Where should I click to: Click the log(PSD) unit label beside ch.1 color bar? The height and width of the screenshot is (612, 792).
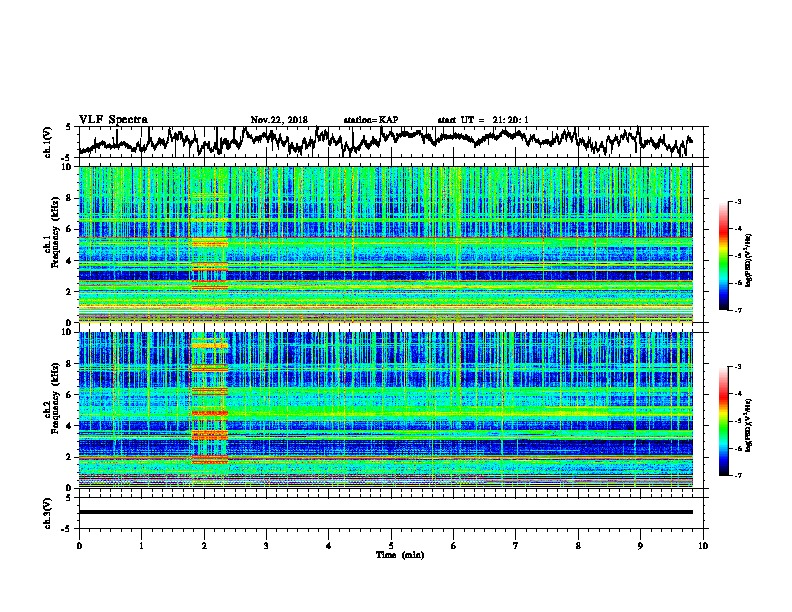(749, 260)
